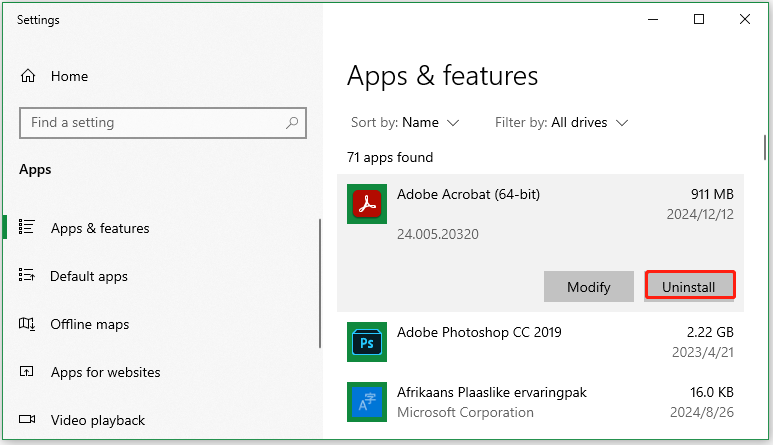Click the Adobe Photoshop CC 2019 icon
The image size is (773, 445).
tap(366, 342)
